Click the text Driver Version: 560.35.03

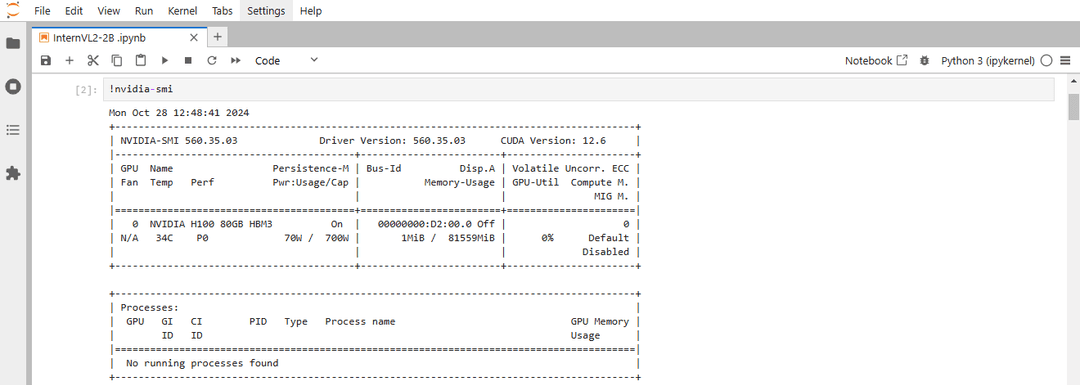point(392,141)
